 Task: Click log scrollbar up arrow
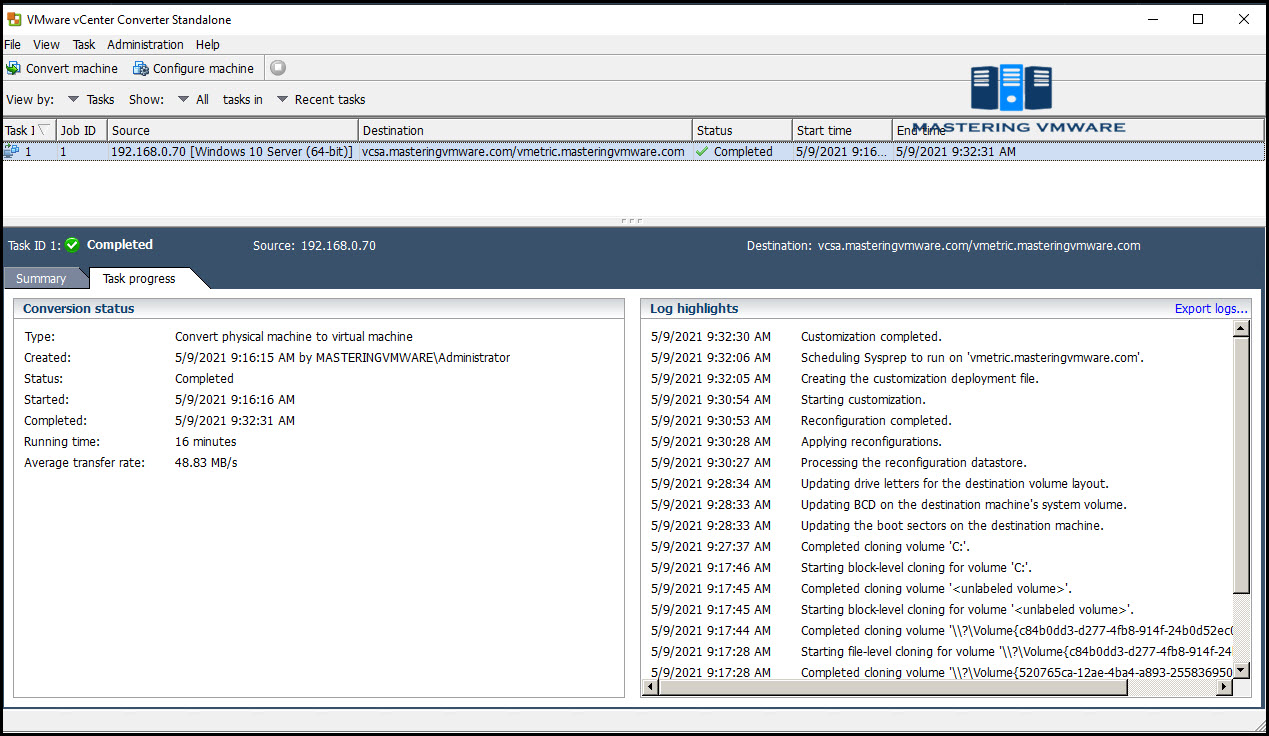pos(1241,328)
